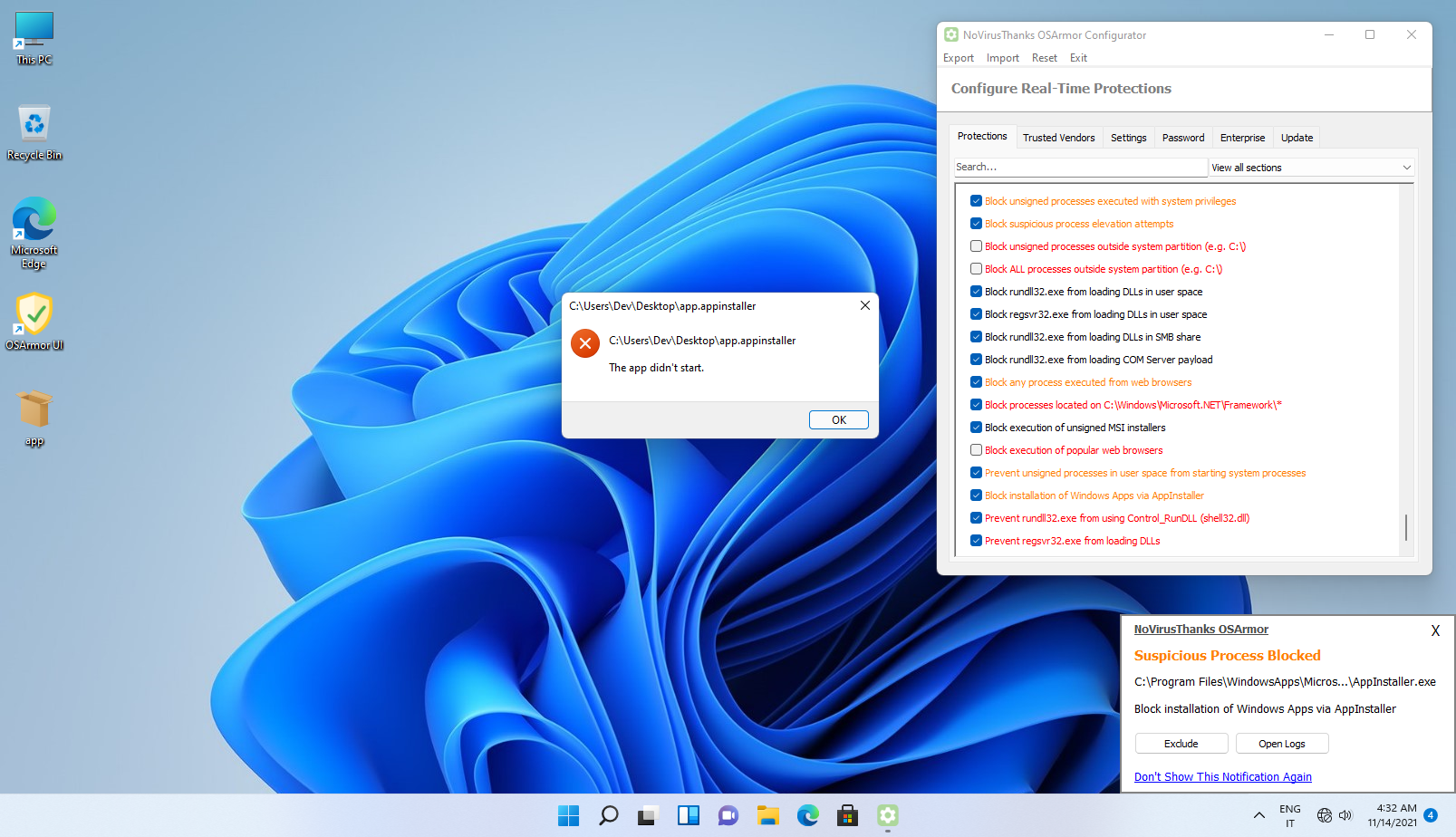The width and height of the screenshot is (1456, 837).
Task: Check Block ALL processes outside system partition
Action: [x=976, y=269]
